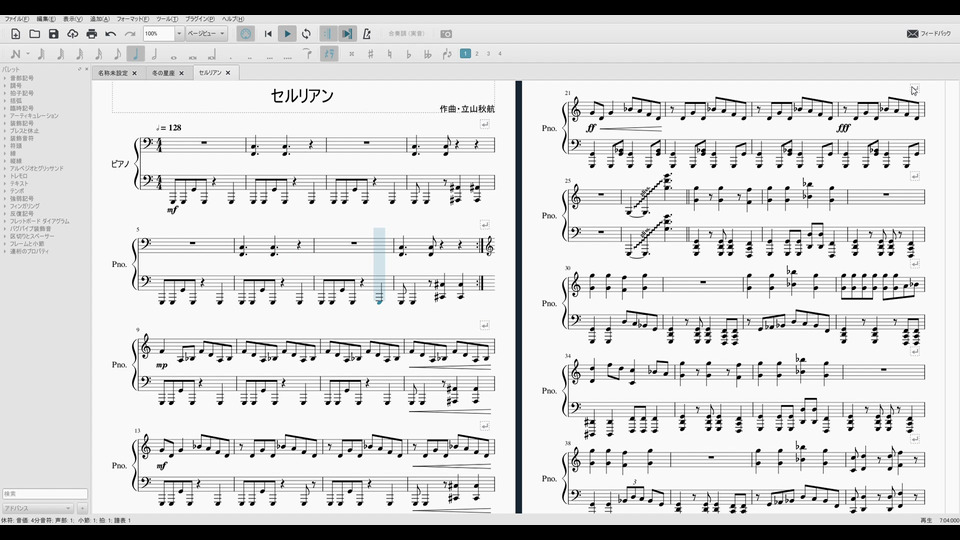Click the palette search field

pyautogui.click(x=45, y=493)
